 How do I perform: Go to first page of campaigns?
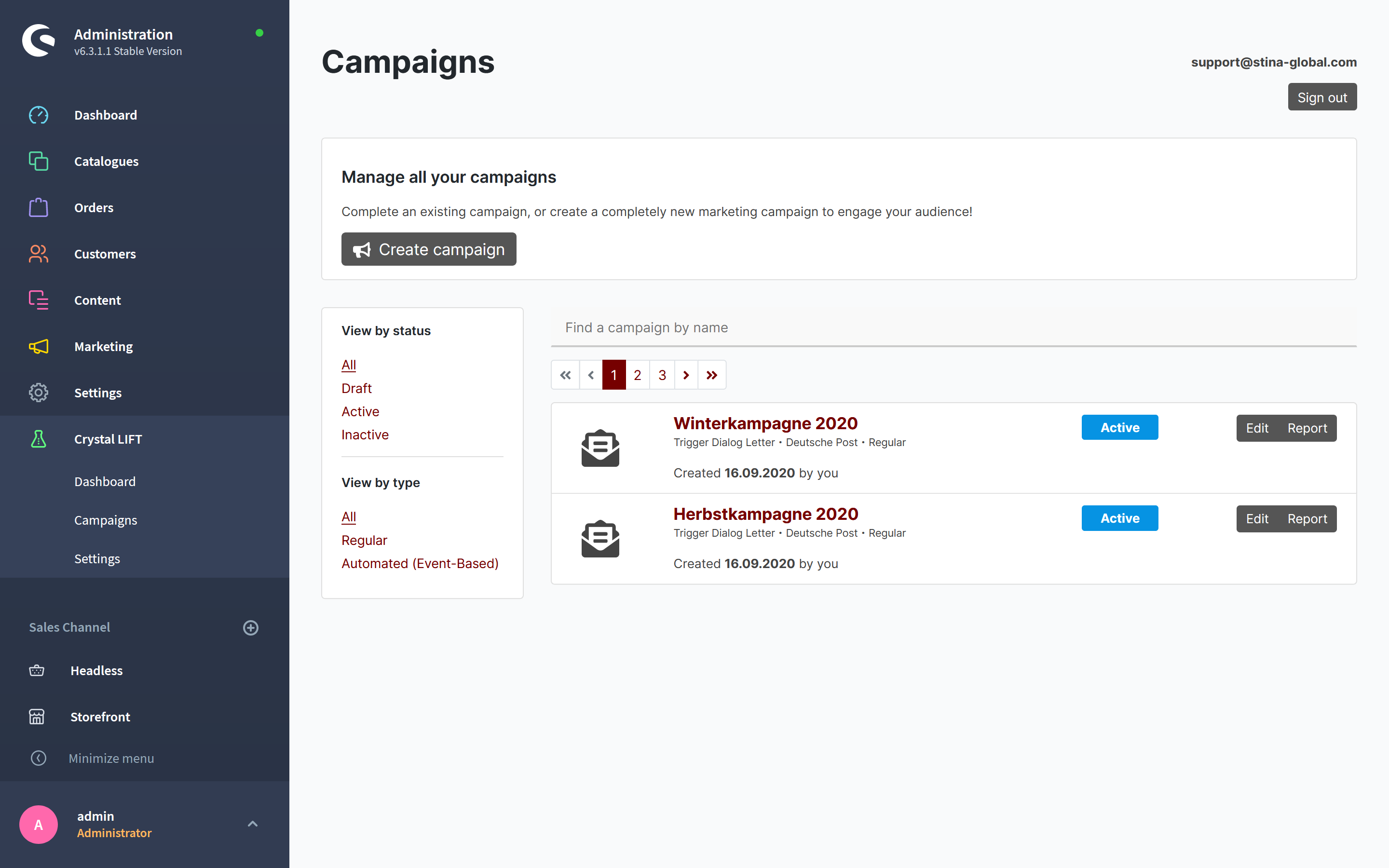[x=565, y=375]
